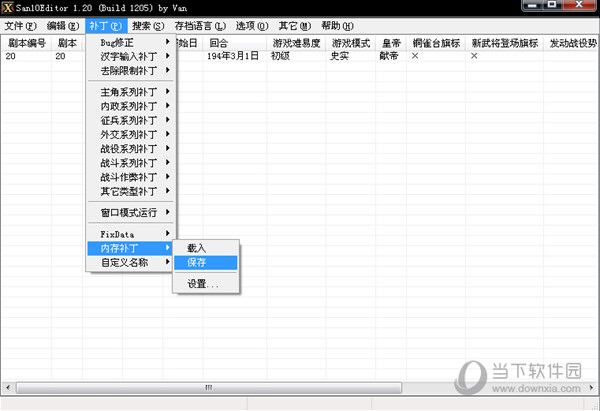Expand the 内政系列补丁 submenu
This screenshot has height=411, width=600.
130,106
